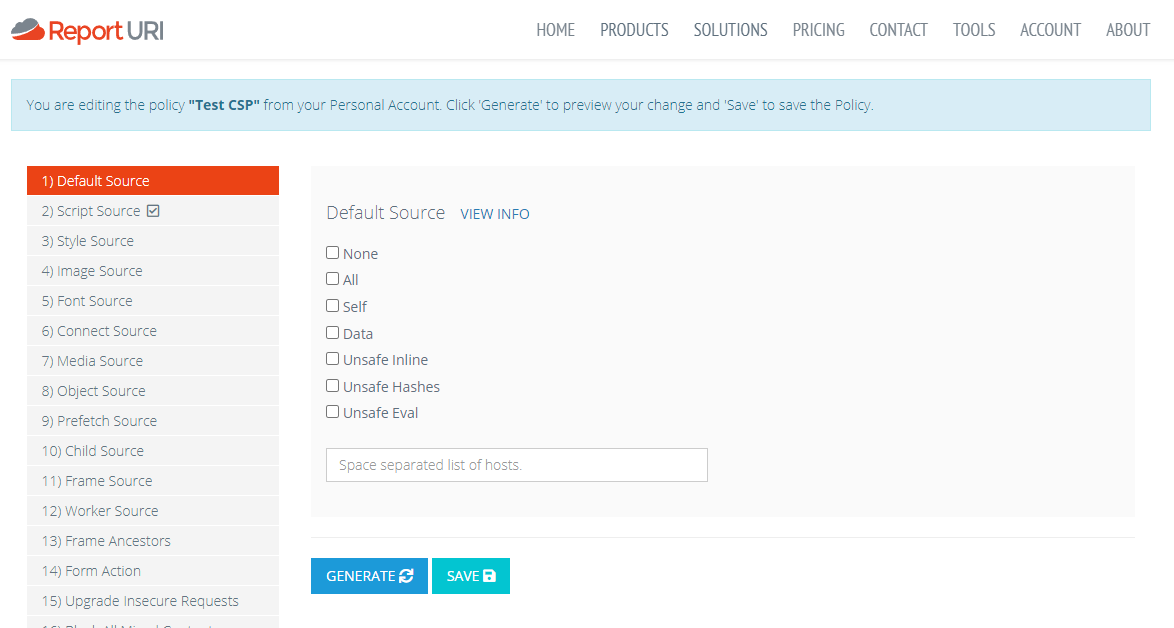
Task: Select Upgrade Insecure Requests in sidebar
Action: coord(140,601)
